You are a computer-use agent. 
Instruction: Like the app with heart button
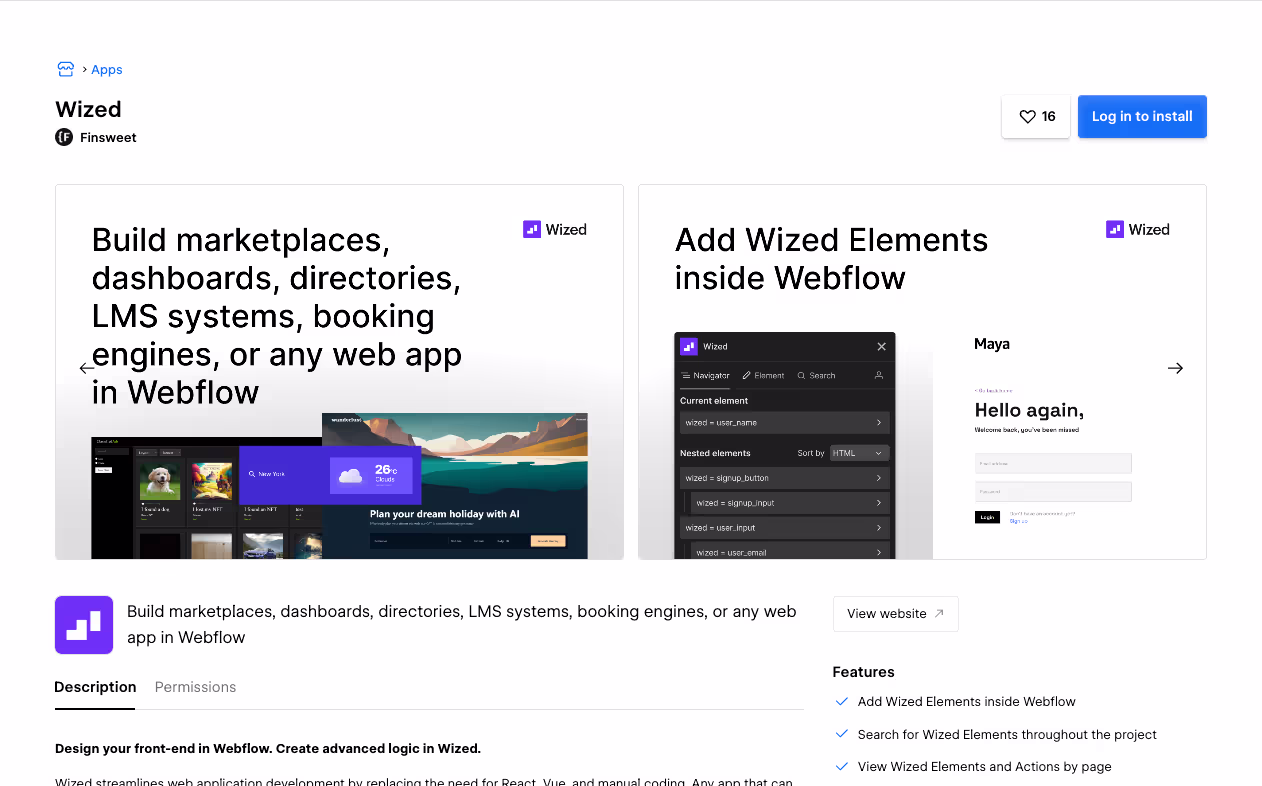(1036, 117)
